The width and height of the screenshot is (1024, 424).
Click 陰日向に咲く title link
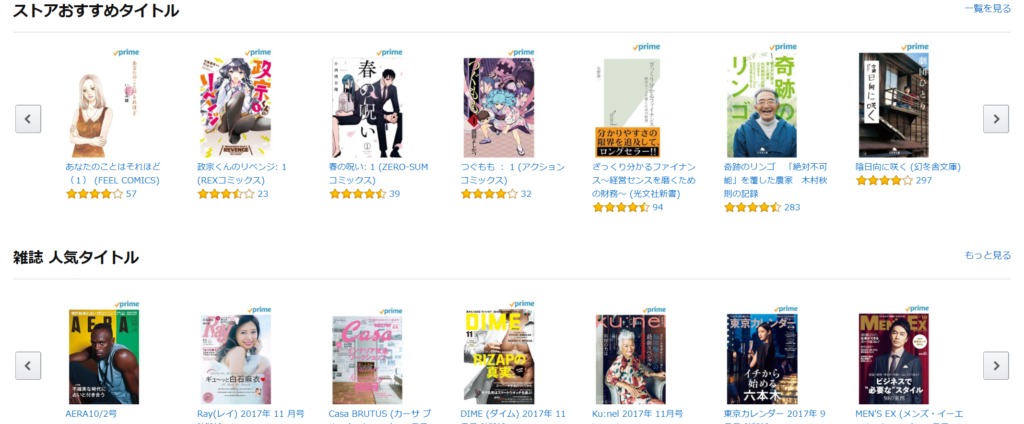899,167
